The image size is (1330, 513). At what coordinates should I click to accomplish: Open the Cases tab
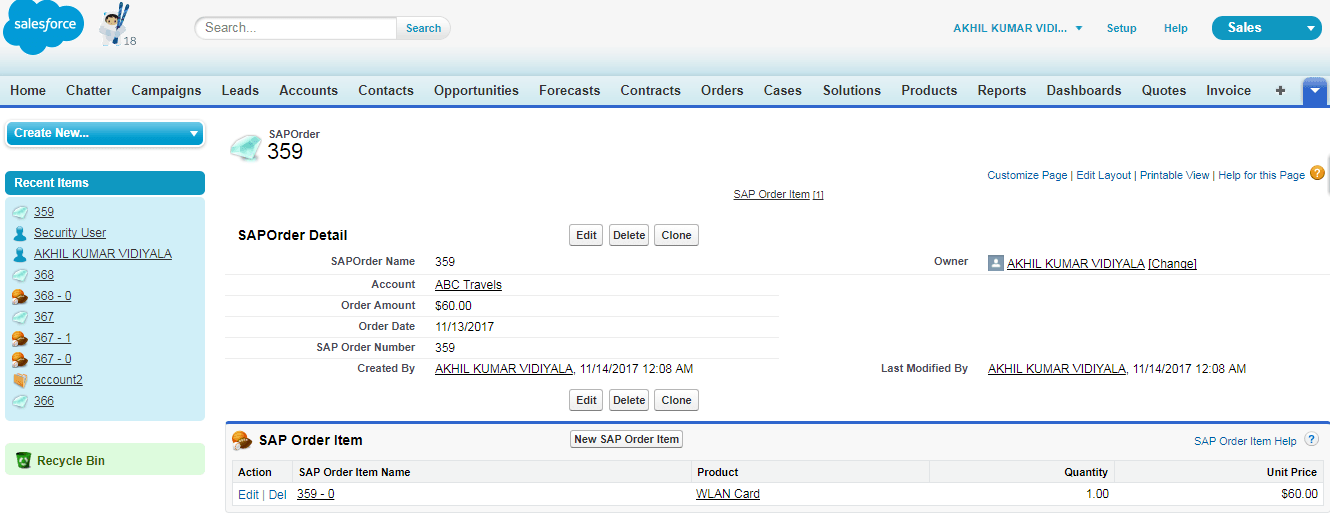783,90
